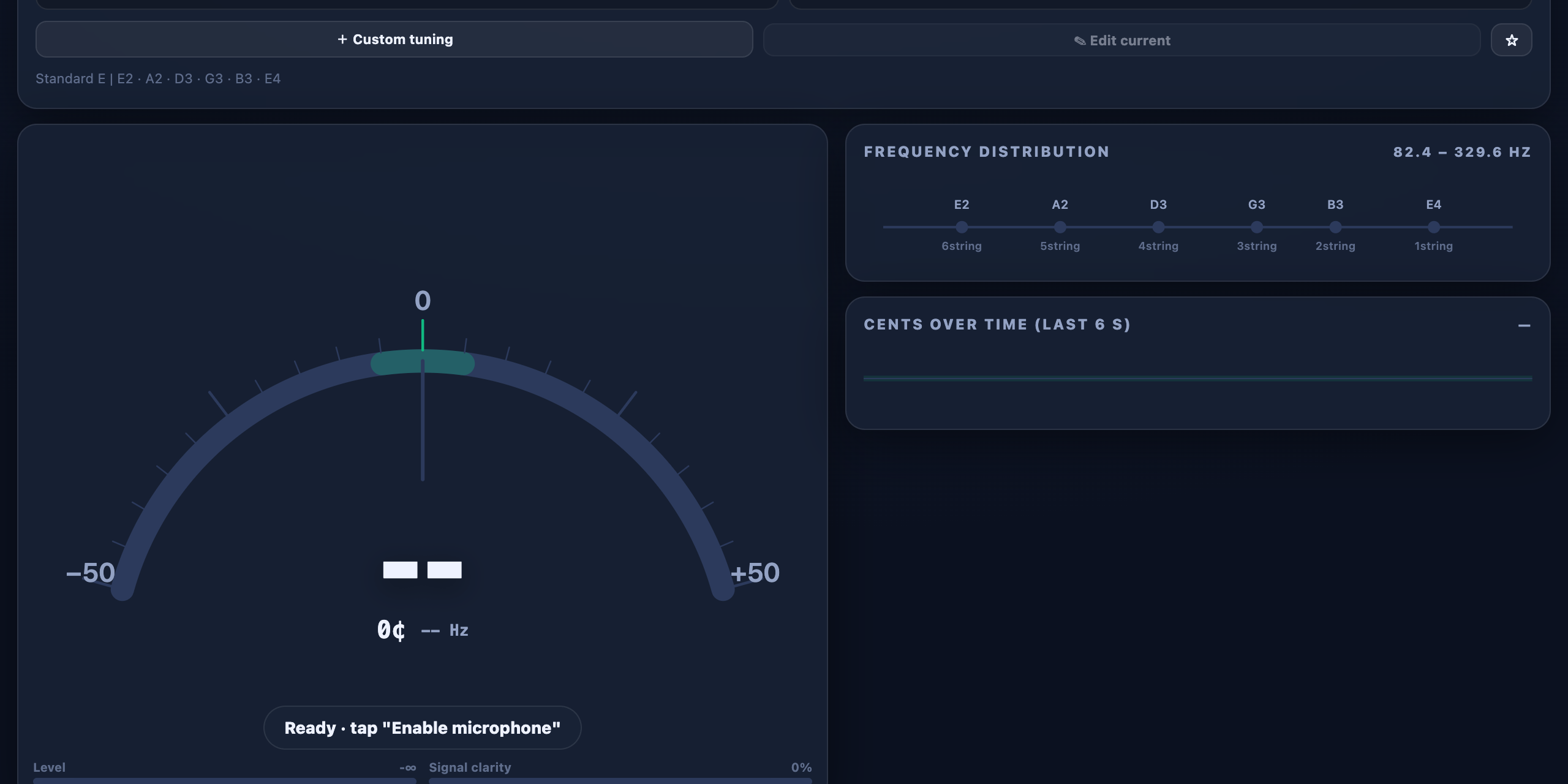Click the 0¢ cents readout

tap(391, 630)
